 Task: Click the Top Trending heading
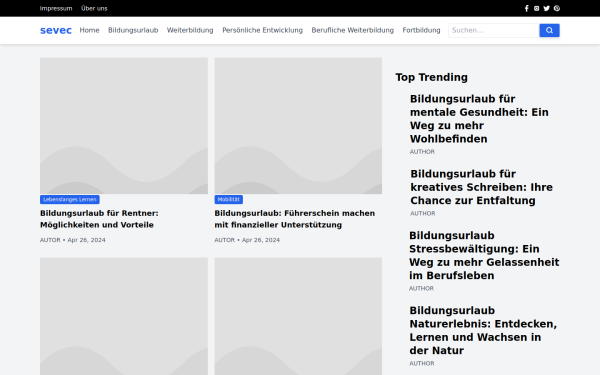point(432,77)
